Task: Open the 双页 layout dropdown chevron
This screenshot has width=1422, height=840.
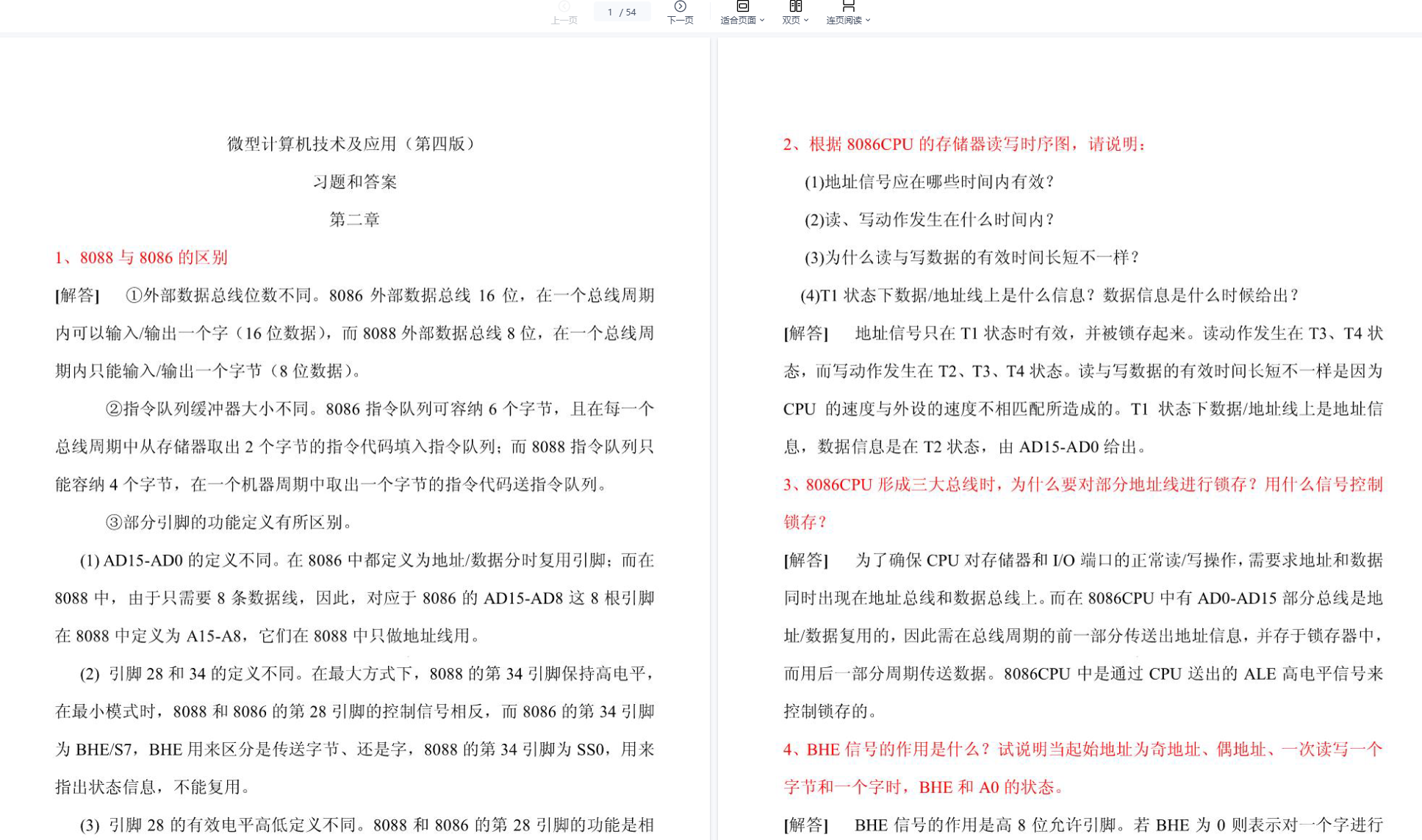Action: pos(806,21)
